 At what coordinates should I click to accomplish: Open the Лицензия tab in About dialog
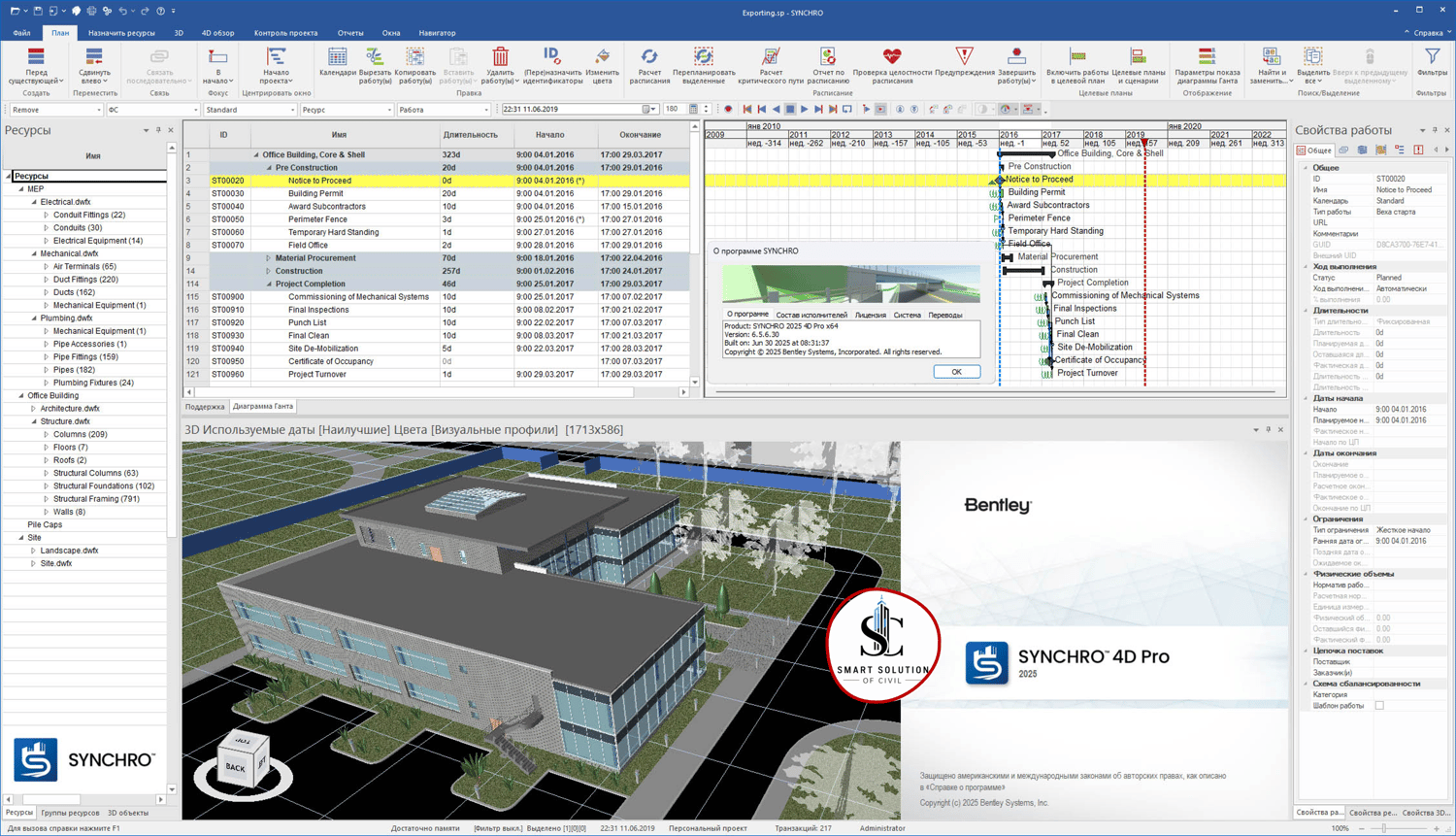tap(870, 316)
